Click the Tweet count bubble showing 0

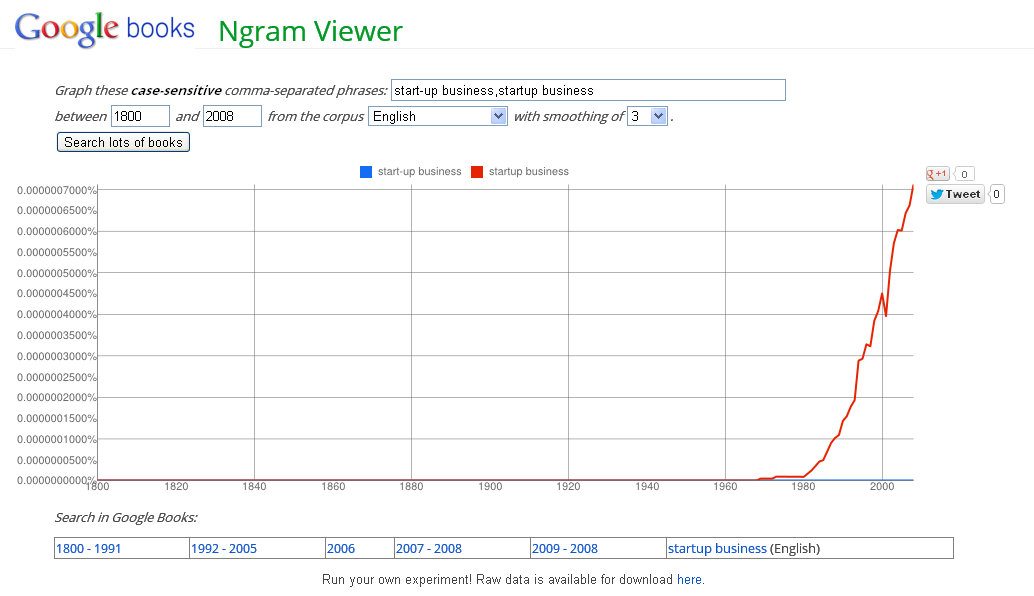[x=996, y=194]
